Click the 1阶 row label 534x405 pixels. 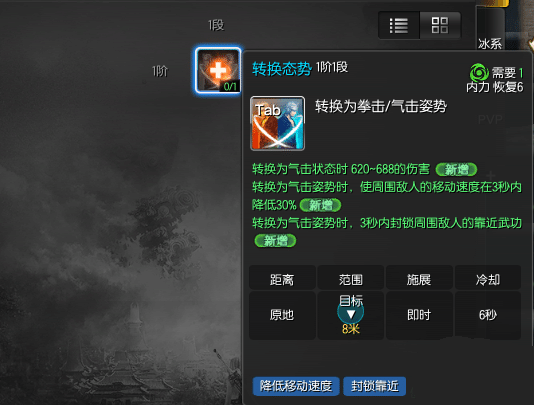coord(160,71)
